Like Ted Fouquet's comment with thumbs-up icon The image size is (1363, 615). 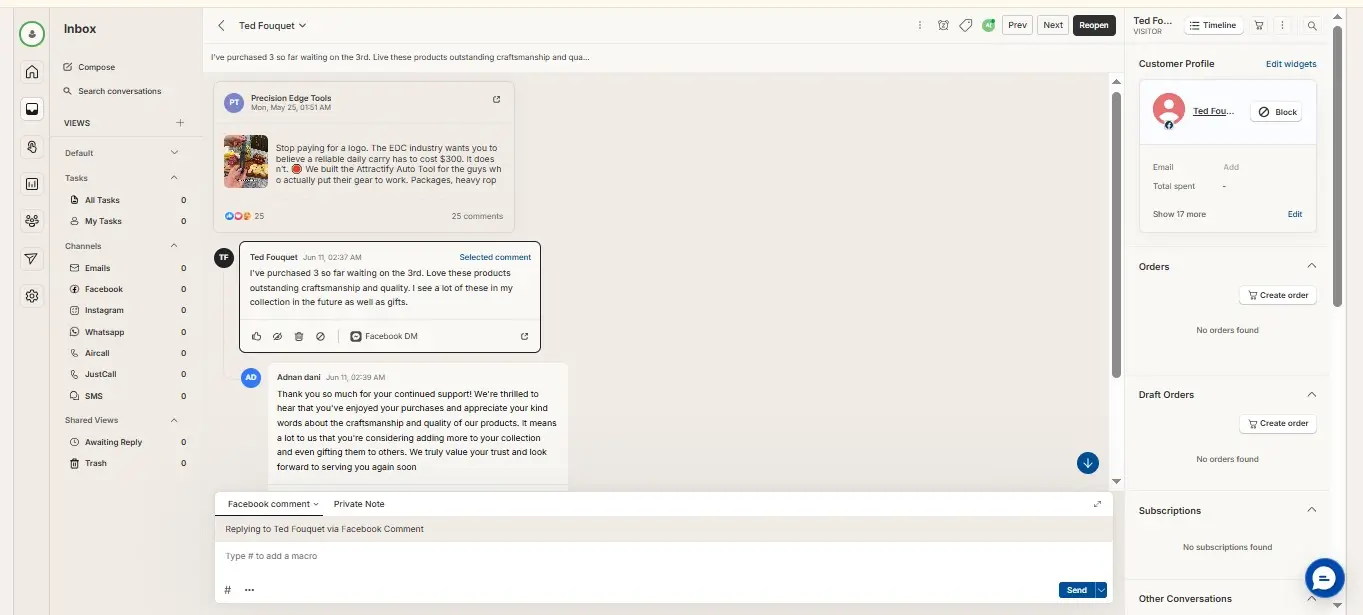pos(257,336)
